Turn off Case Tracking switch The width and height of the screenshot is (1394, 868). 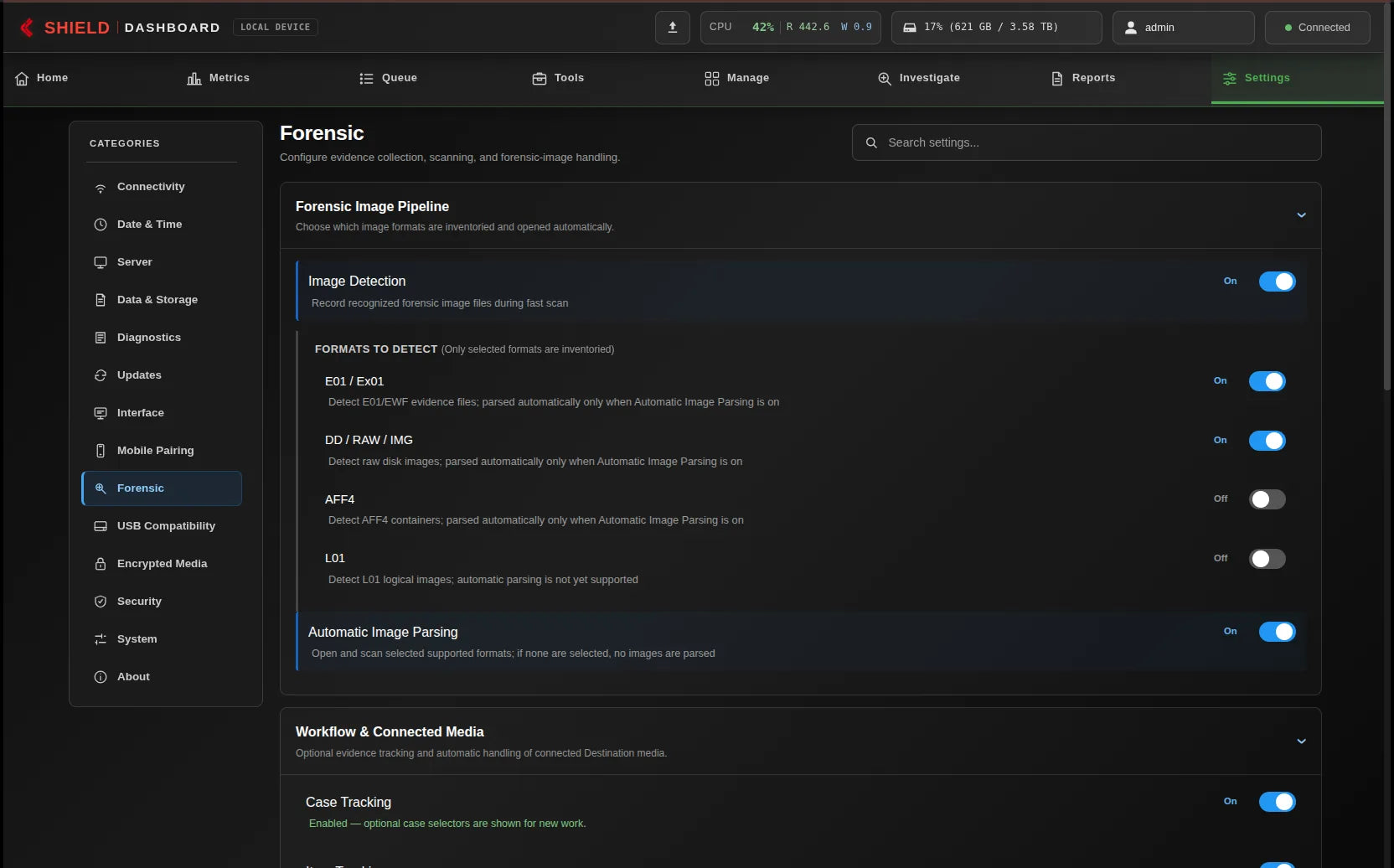[x=1277, y=802]
